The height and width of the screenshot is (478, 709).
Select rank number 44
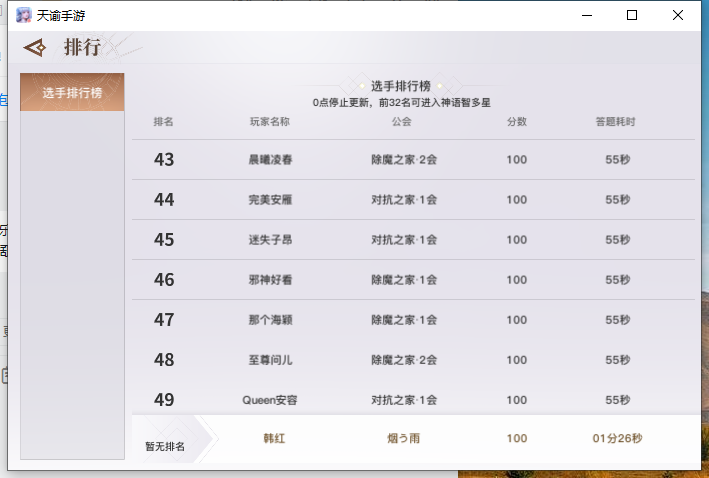coord(164,199)
